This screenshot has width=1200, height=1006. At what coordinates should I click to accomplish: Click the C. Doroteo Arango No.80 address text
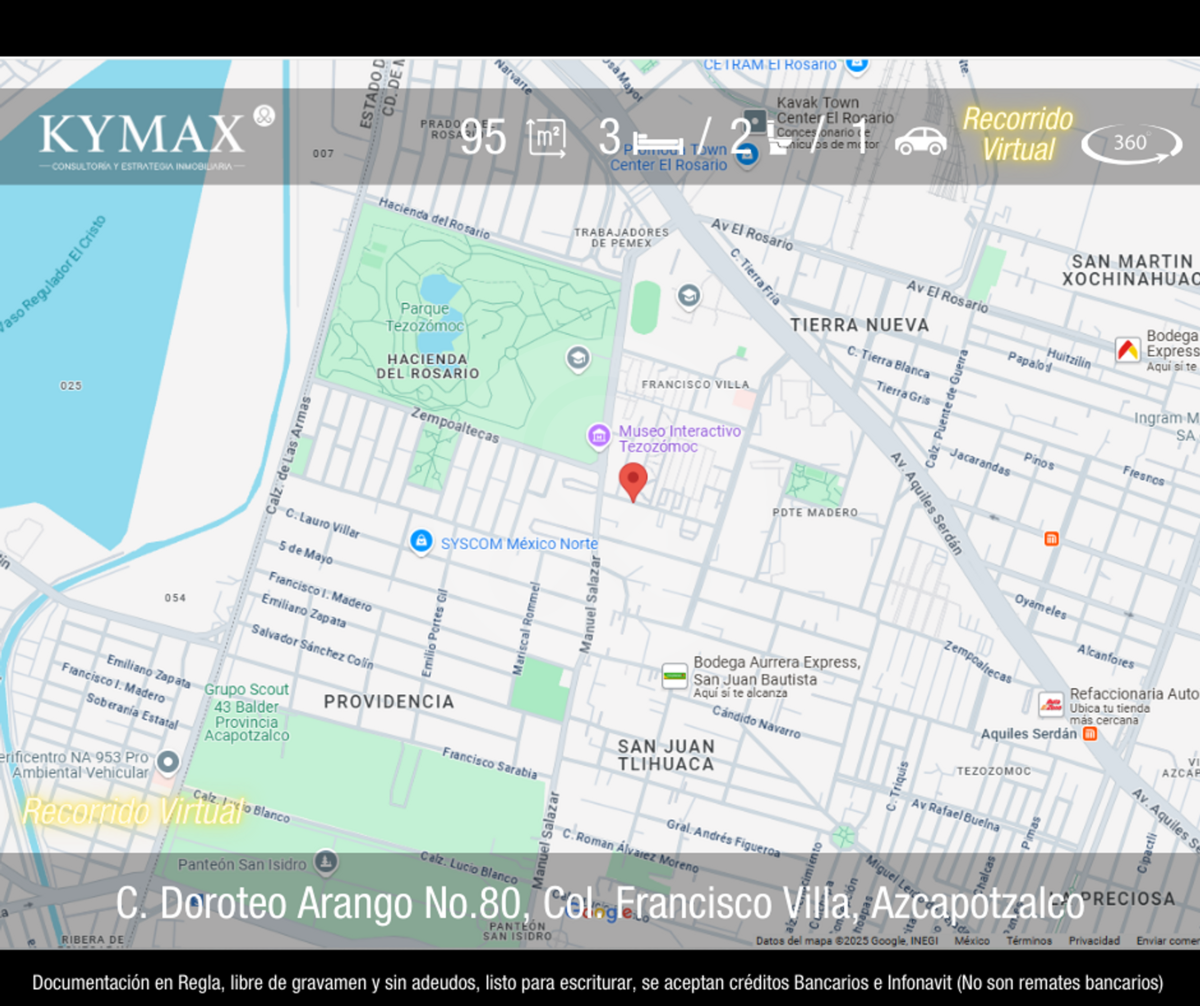[x=600, y=903]
